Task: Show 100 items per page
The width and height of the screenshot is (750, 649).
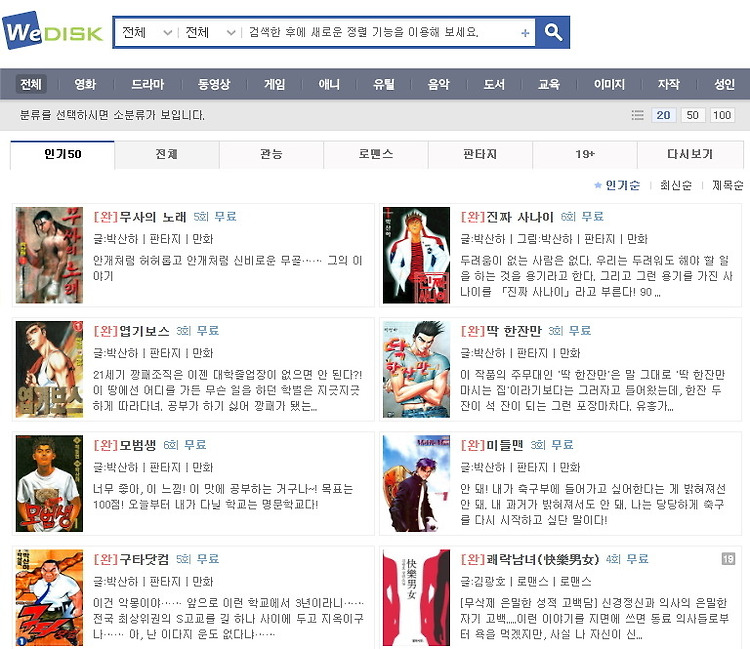Action: [x=722, y=115]
